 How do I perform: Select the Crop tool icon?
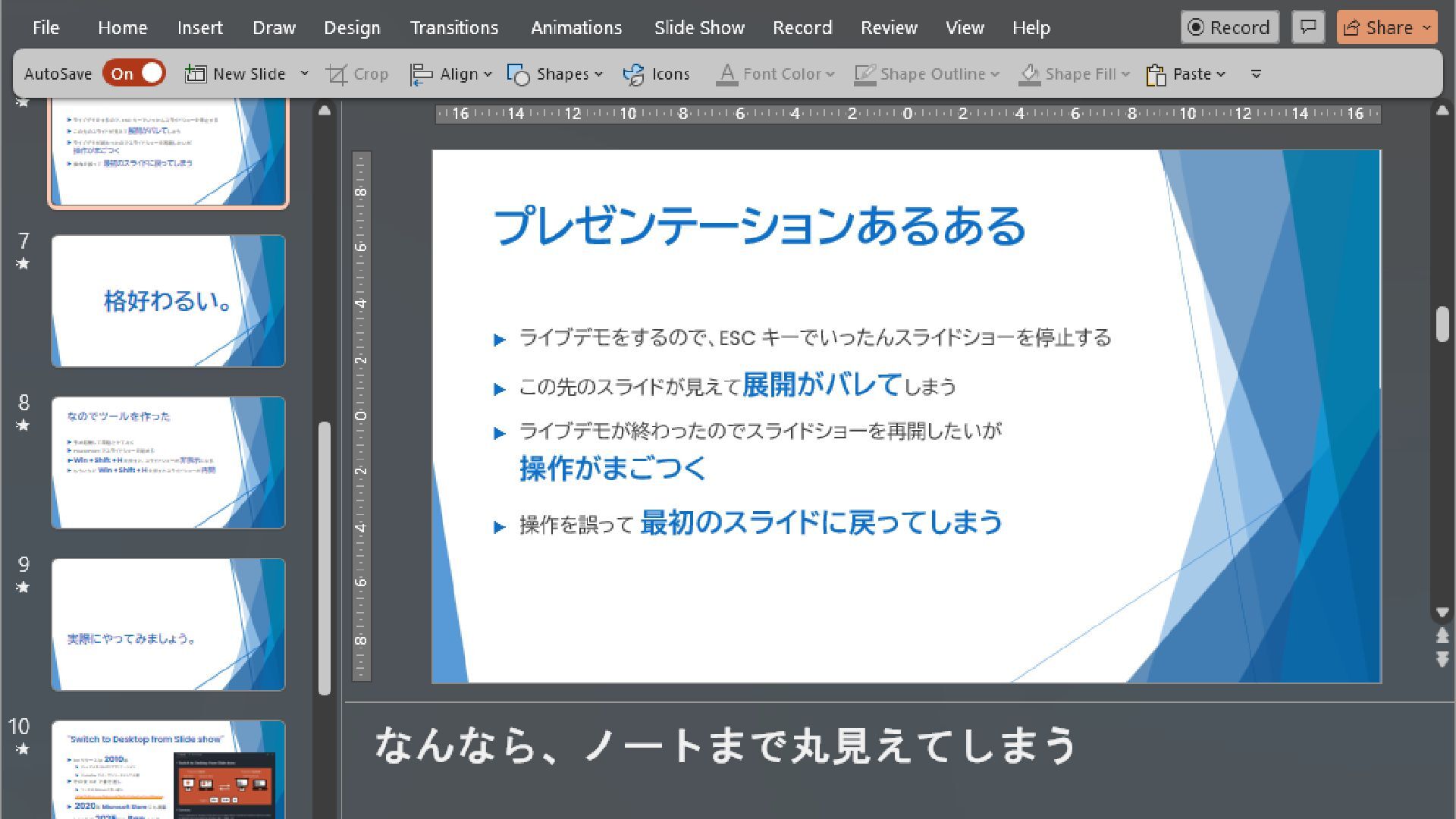(337, 74)
